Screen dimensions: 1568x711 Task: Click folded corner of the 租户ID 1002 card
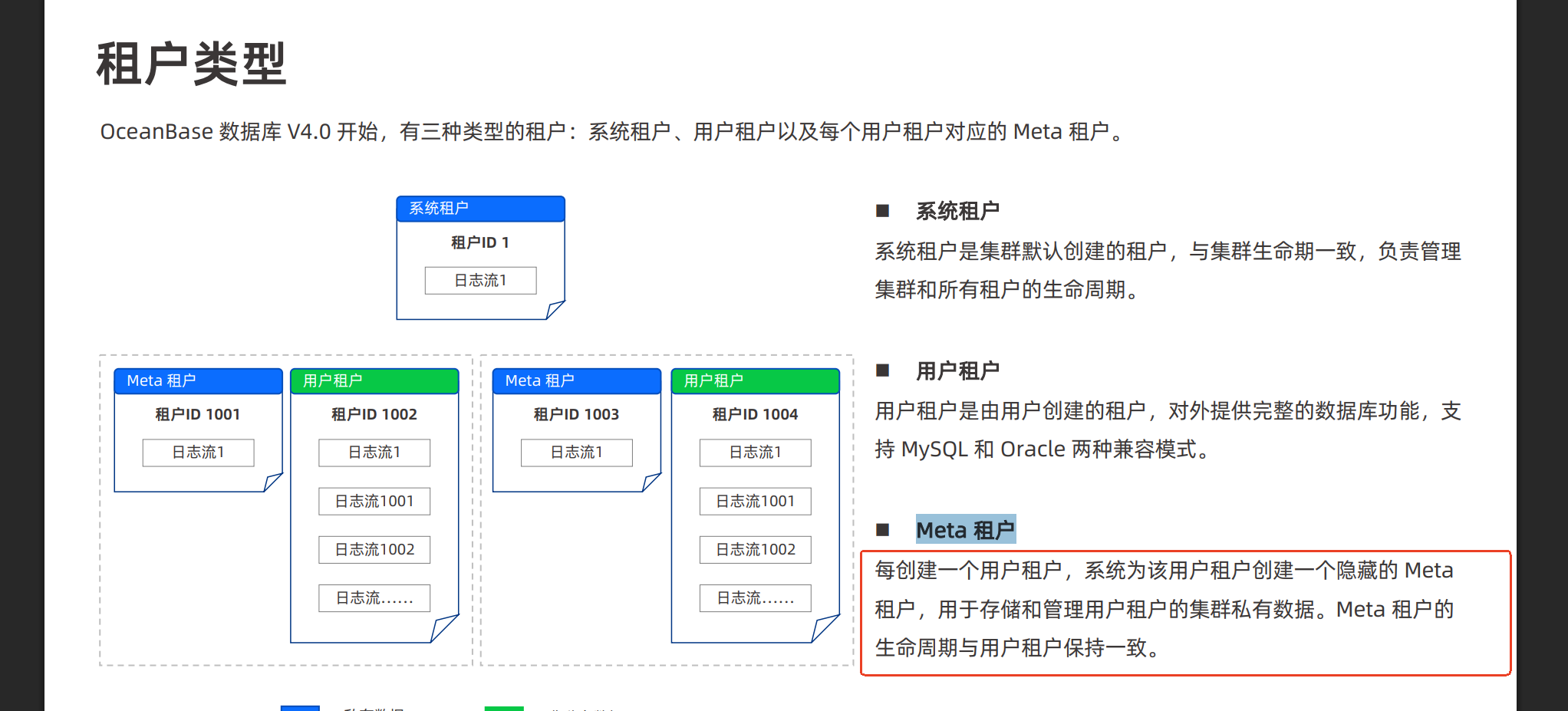pos(443,629)
